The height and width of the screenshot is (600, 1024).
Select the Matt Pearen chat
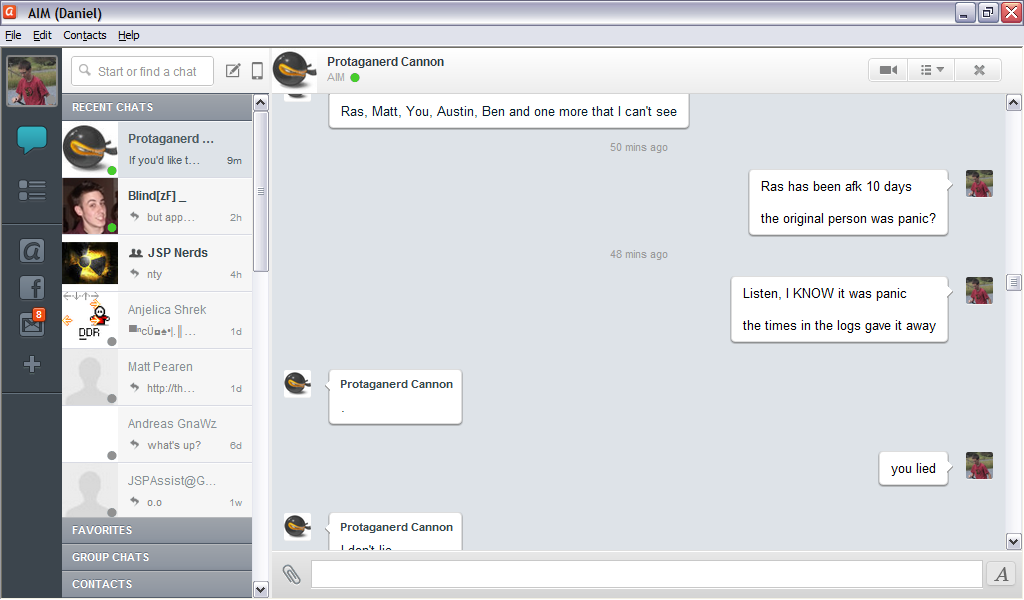tap(157, 377)
